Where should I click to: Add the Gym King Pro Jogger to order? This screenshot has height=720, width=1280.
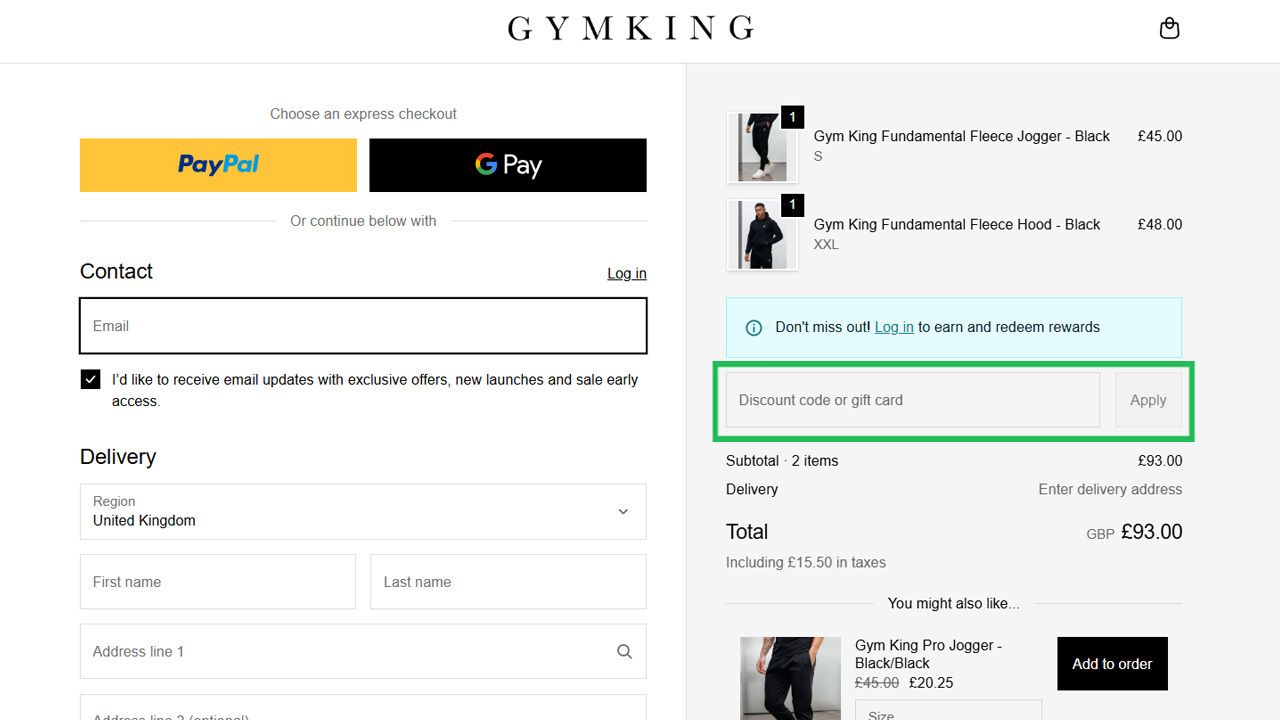pos(1111,663)
